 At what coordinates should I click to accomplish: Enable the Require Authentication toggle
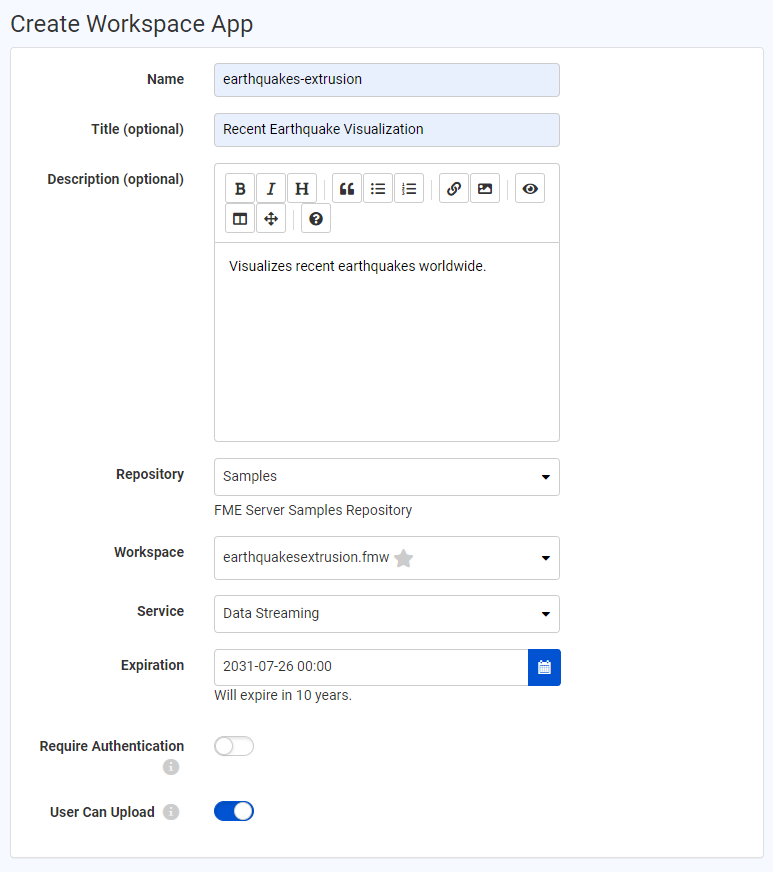click(233, 746)
